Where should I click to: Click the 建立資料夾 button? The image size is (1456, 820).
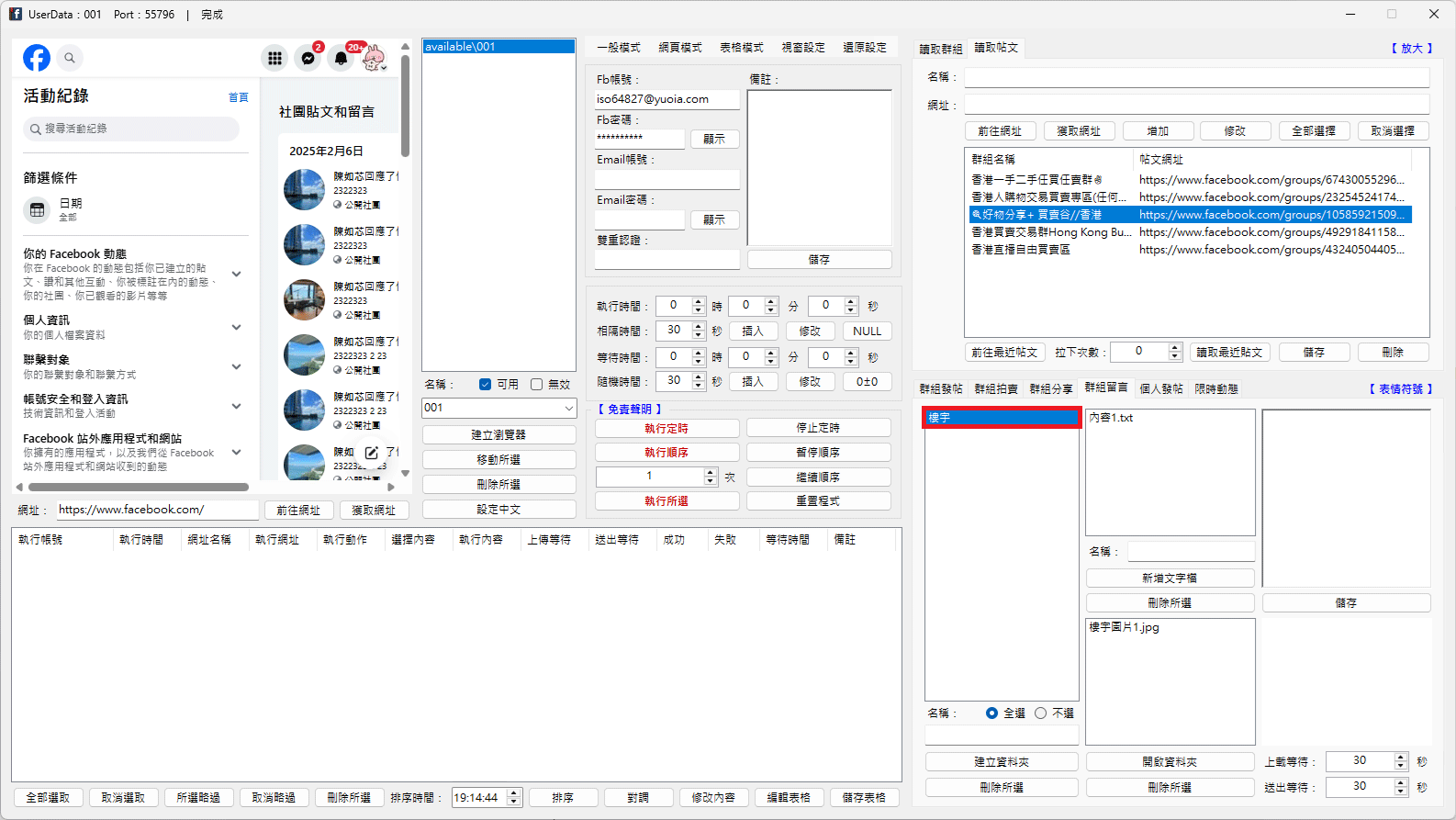pos(1002,762)
